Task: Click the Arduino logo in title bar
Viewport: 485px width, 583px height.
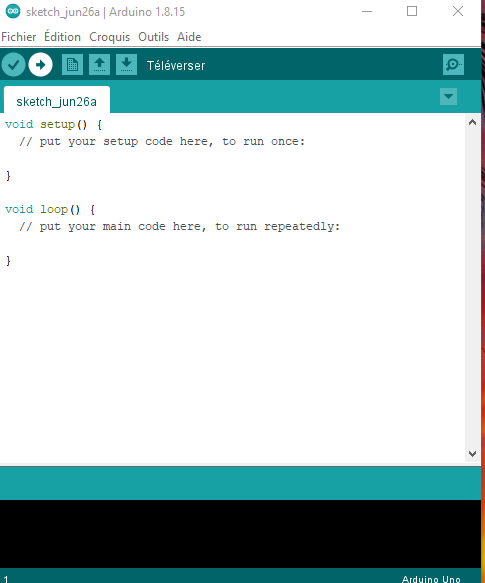Action: click(x=13, y=11)
